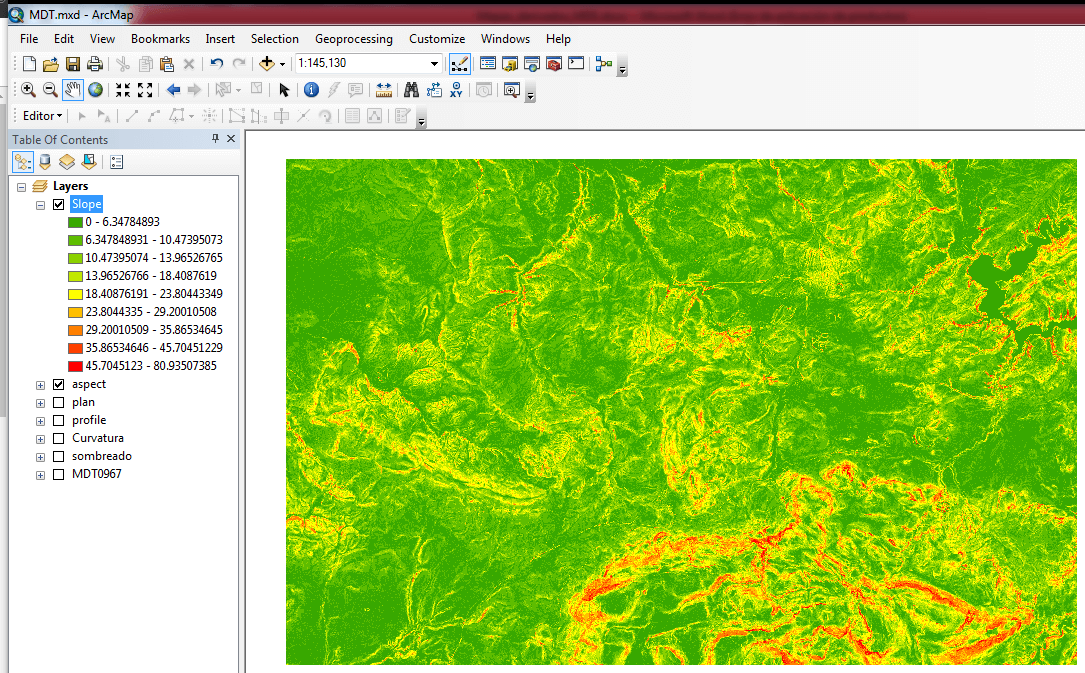1085x673 pixels.
Task: Click the Add Data button
Action: [267, 64]
